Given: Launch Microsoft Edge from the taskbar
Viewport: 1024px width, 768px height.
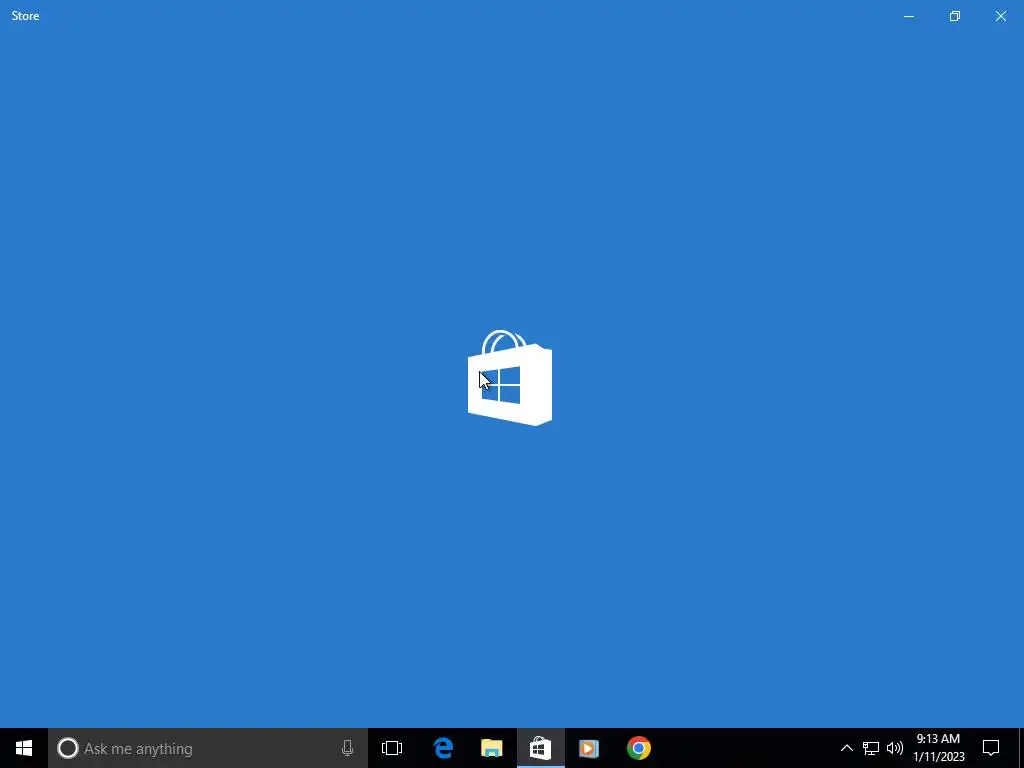Looking at the screenshot, I should (x=443, y=748).
